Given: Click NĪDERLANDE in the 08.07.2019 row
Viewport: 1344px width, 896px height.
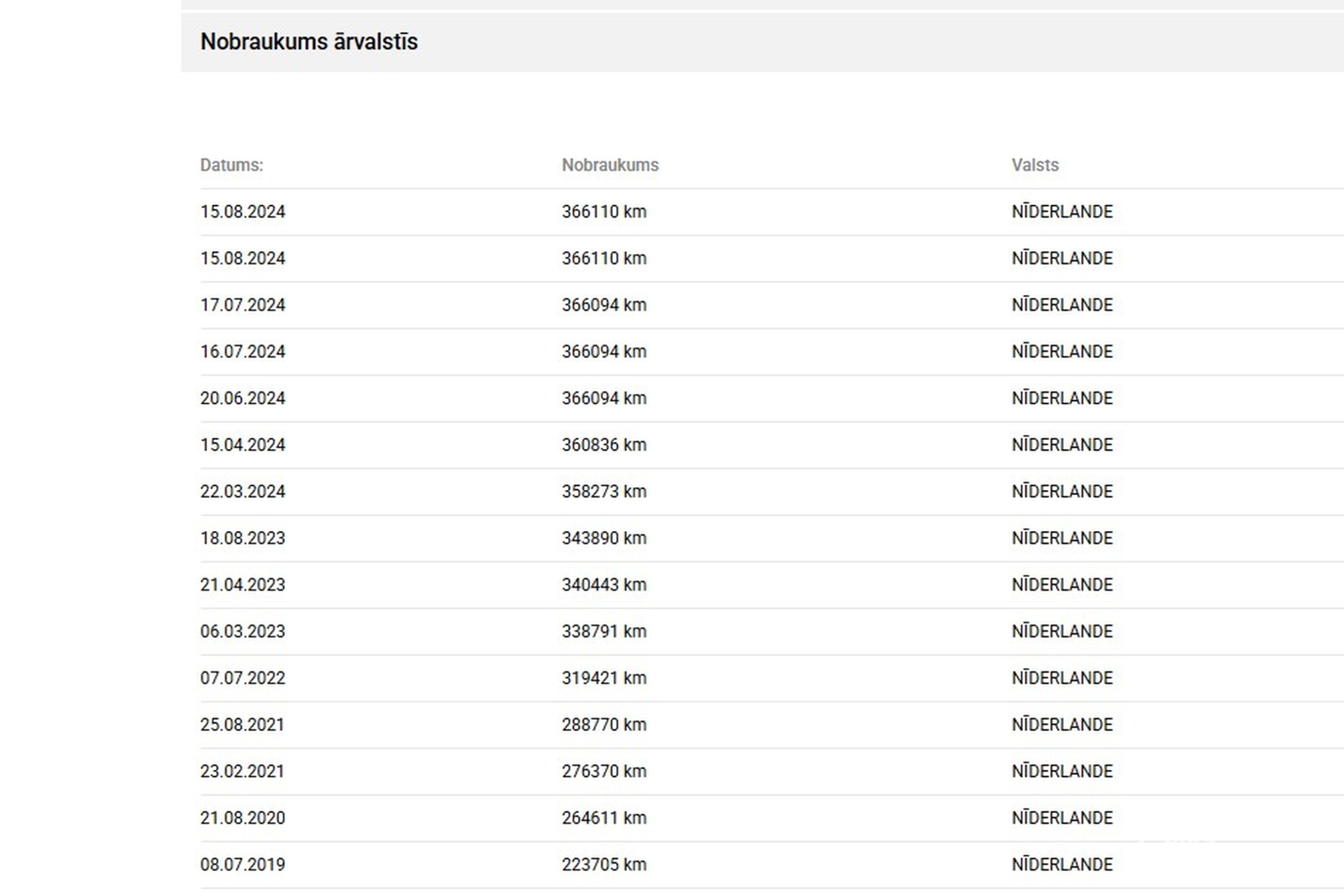Looking at the screenshot, I should [x=1062, y=865].
